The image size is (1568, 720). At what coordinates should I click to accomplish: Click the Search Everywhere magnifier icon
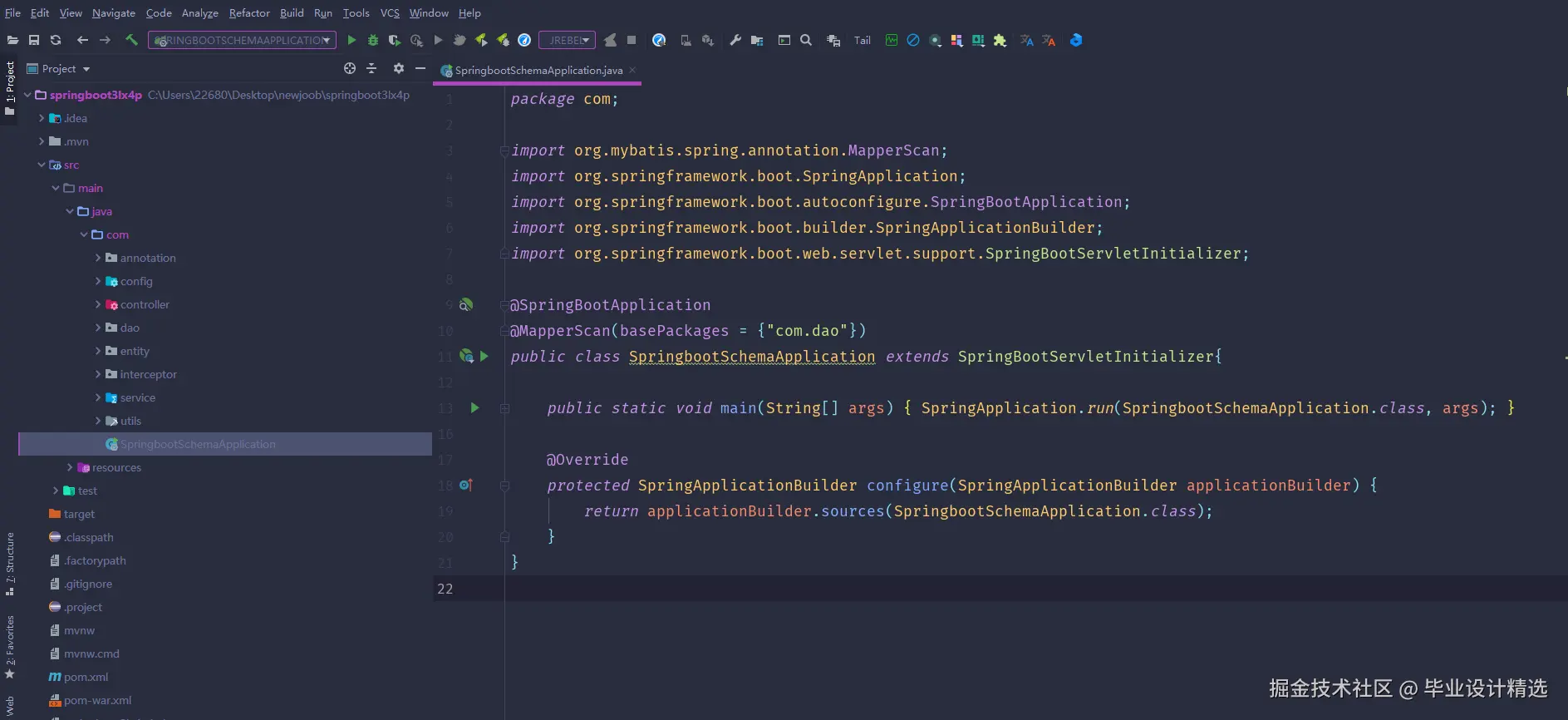click(806, 40)
